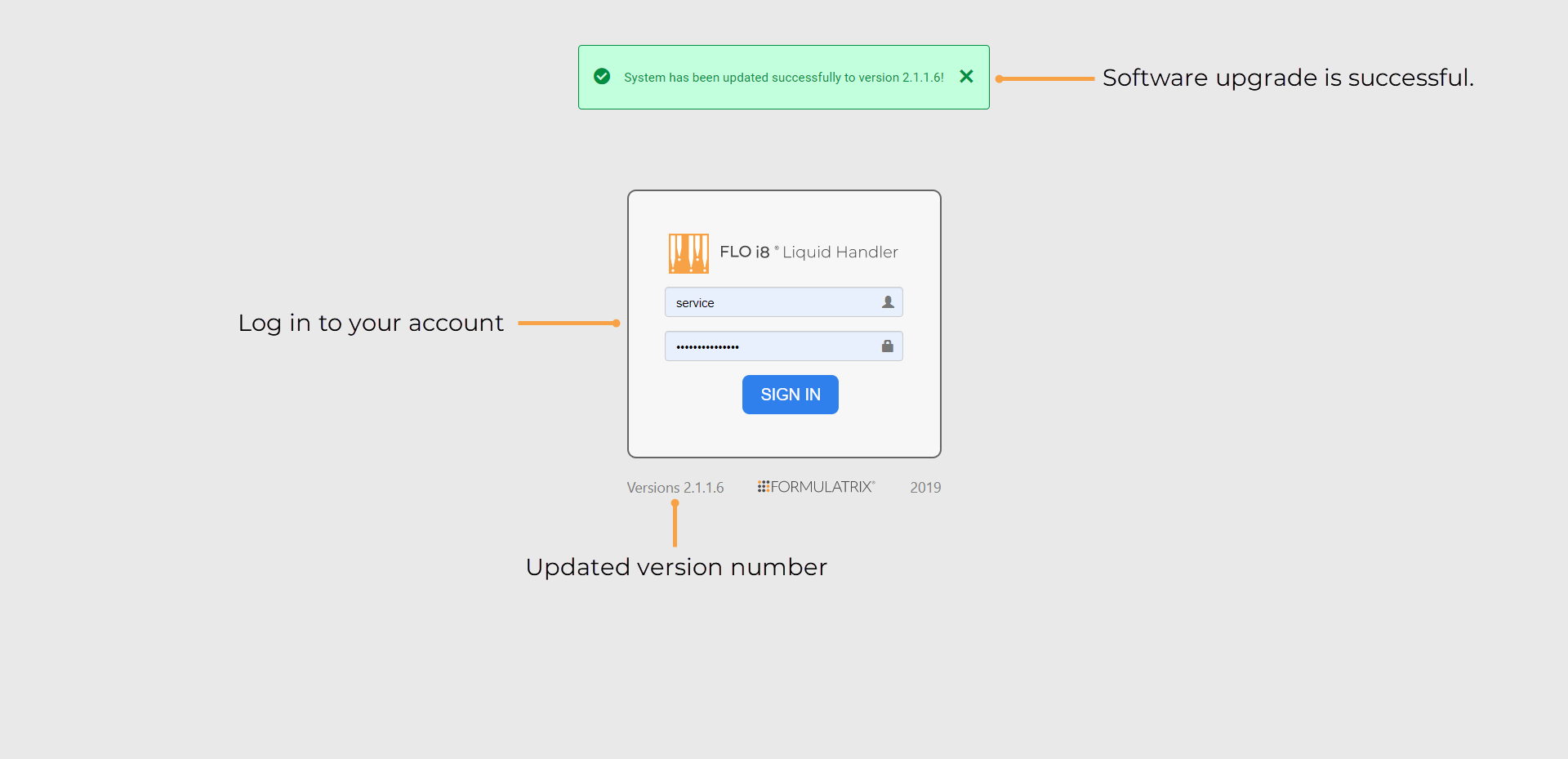Focus the masked password field

tap(772, 346)
